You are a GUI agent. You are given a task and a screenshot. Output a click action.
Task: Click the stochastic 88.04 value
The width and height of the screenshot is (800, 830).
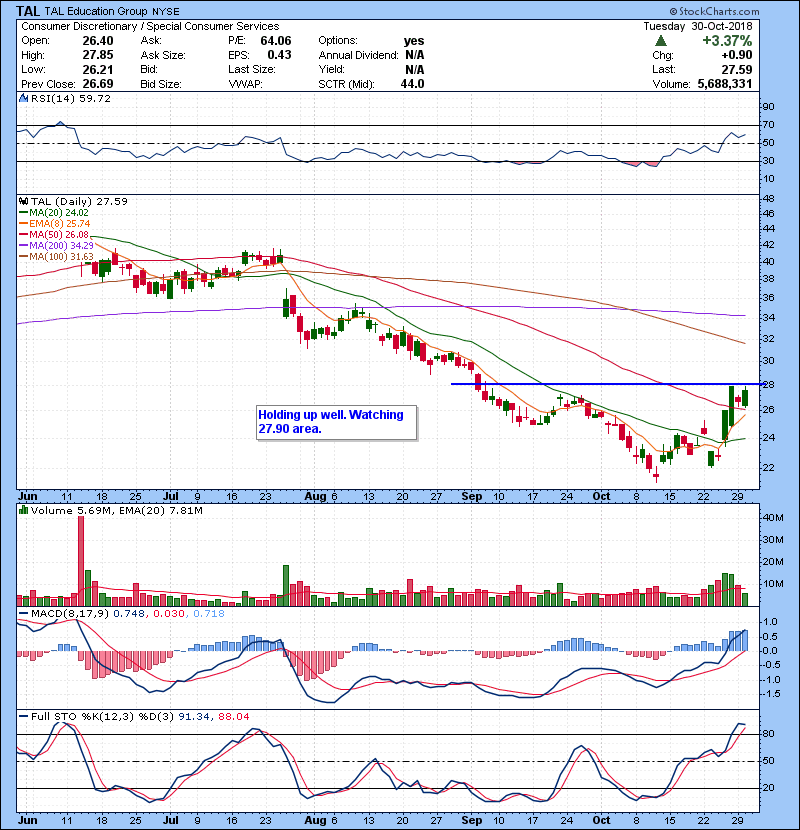tap(233, 717)
